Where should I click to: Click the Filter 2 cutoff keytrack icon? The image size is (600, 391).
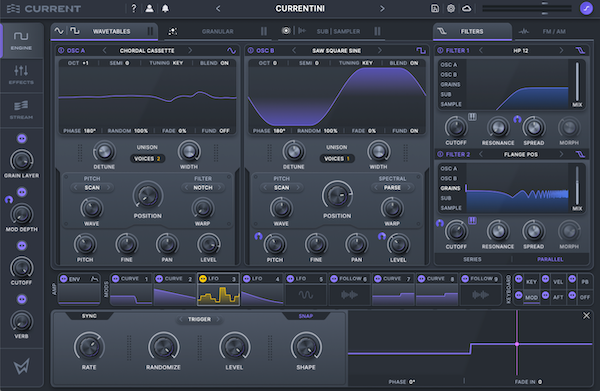[472, 221]
